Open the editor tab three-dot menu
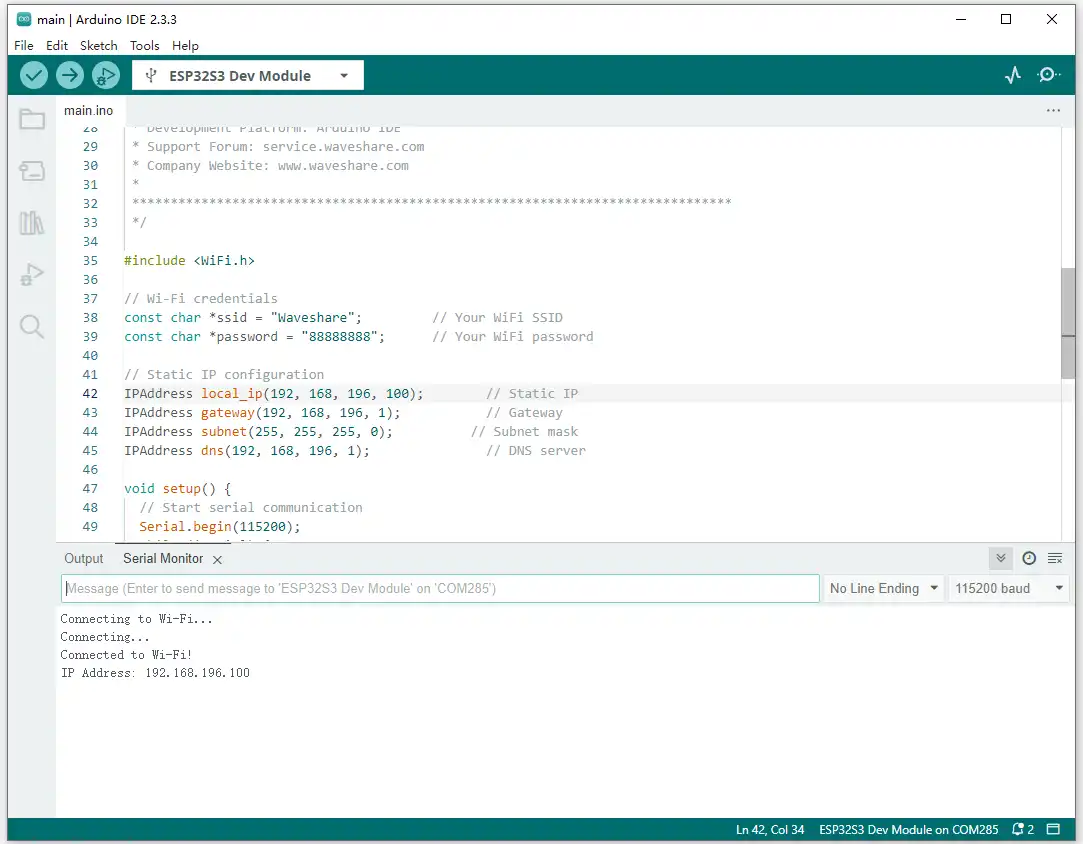The width and height of the screenshot is (1083, 844). tap(1053, 111)
